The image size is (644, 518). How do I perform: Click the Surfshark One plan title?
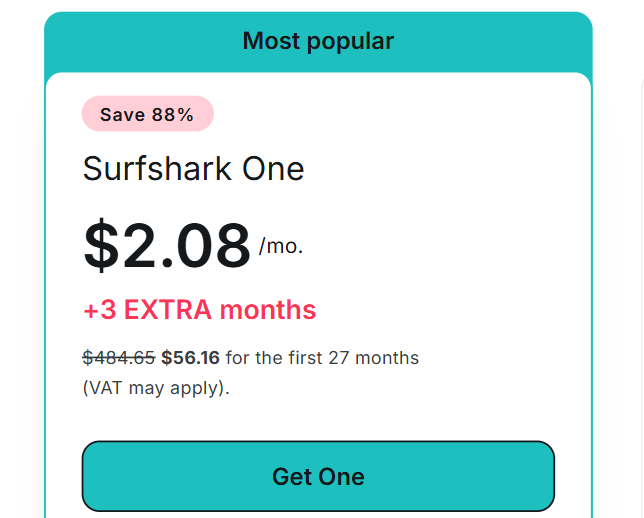tap(193, 168)
